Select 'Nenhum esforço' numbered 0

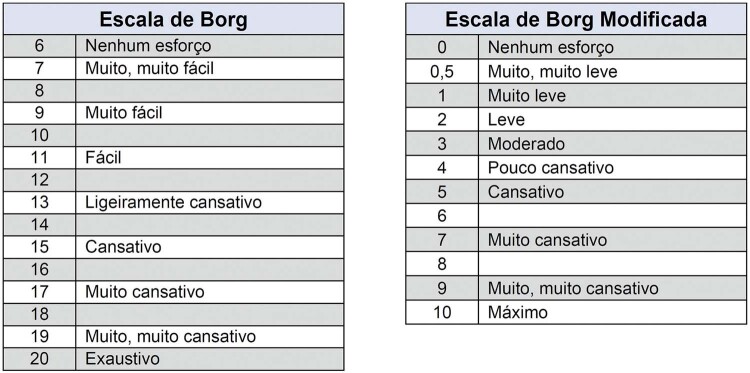(x=576, y=47)
